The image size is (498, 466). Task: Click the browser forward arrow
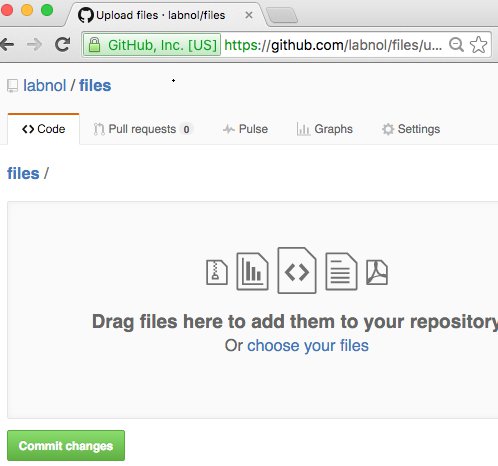(x=34, y=44)
